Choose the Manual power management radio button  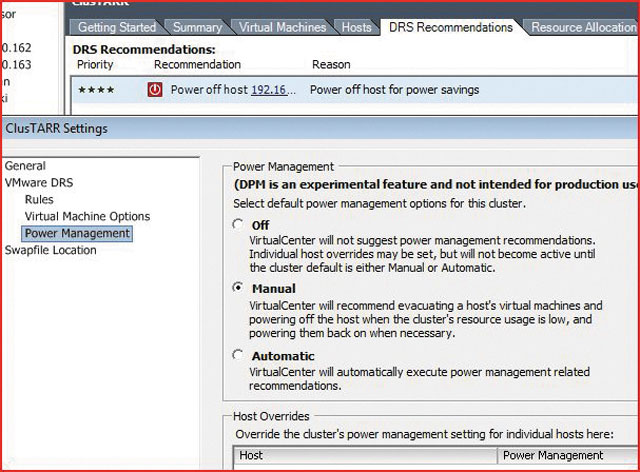click(238, 288)
